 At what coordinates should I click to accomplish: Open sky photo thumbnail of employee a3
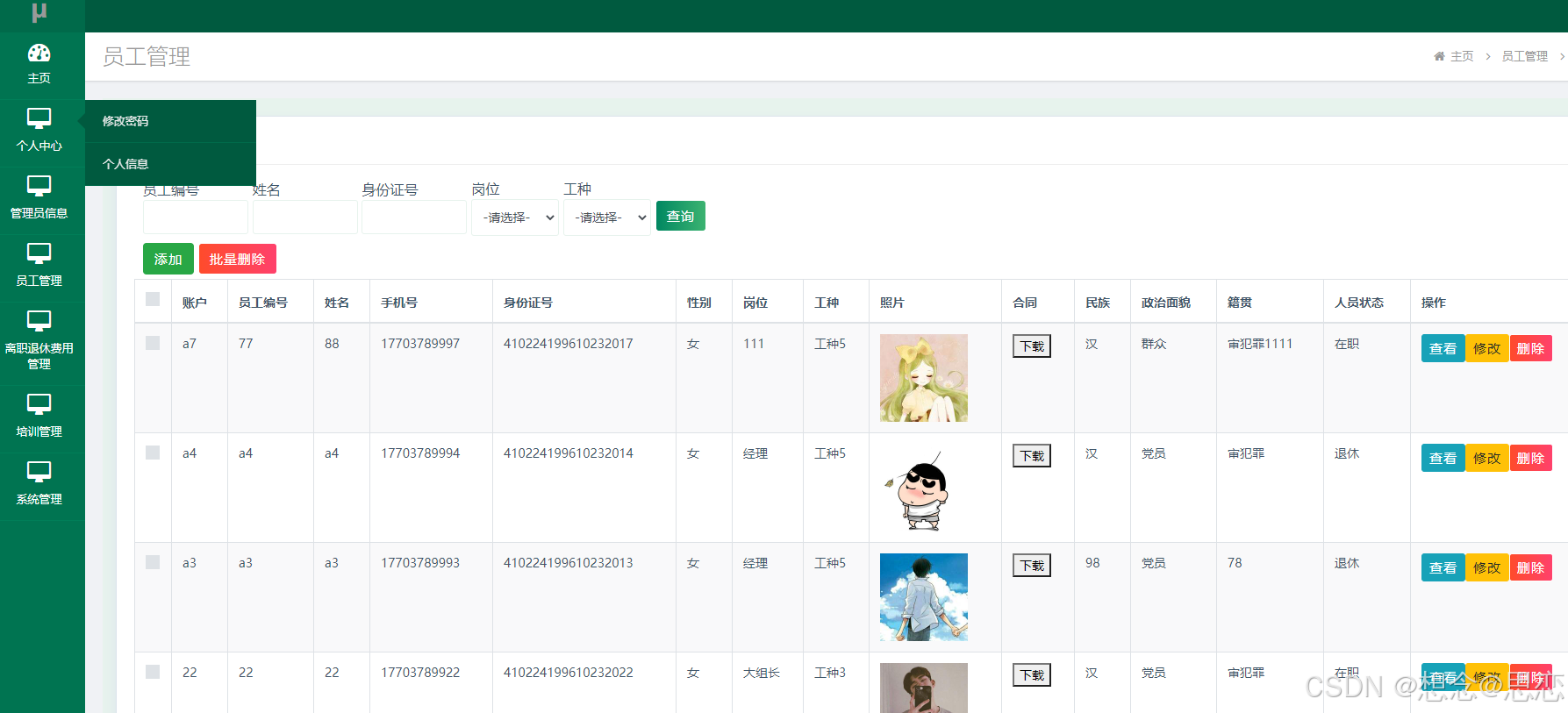pyautogui.click(x=924, y=597)
